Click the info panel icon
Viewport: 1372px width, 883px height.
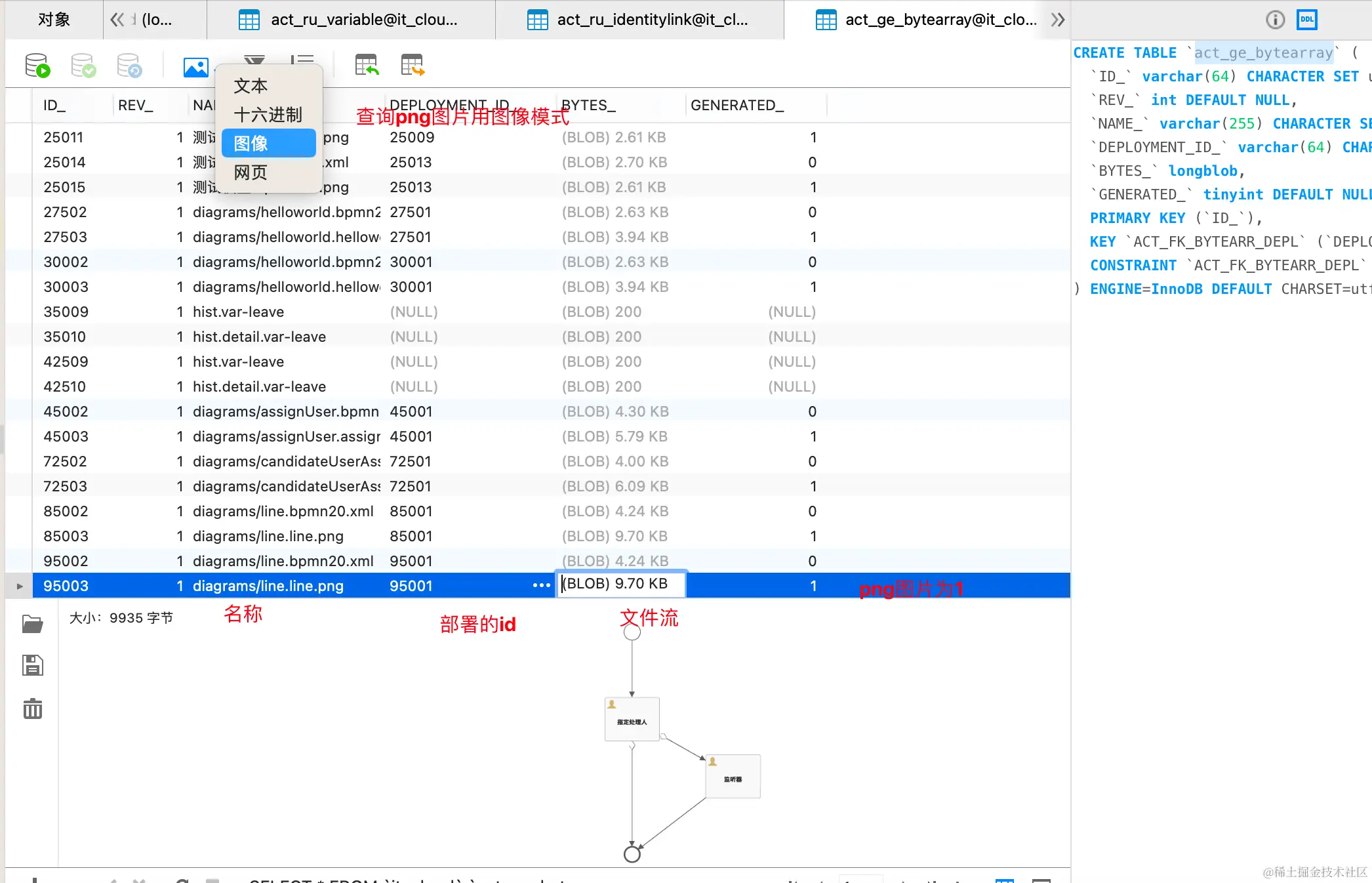tap(1275, 20)
